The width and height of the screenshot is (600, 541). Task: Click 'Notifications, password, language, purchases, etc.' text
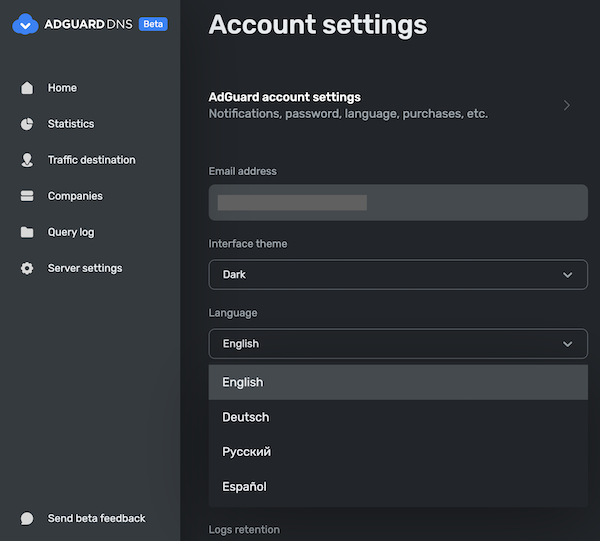click(x=348, y=114)
